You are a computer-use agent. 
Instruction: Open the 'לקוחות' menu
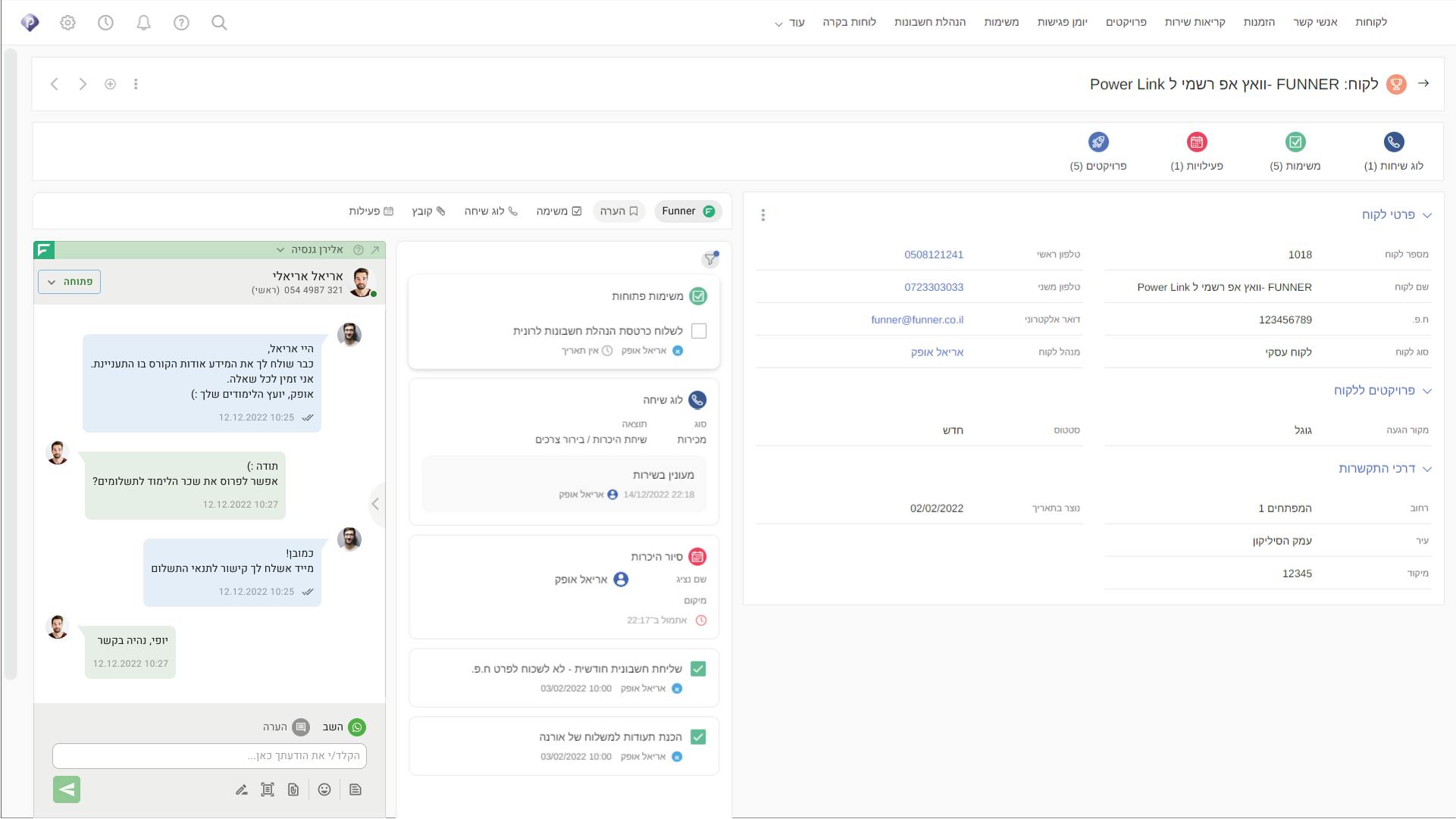pyautogui.click(x=1371, y=22)
